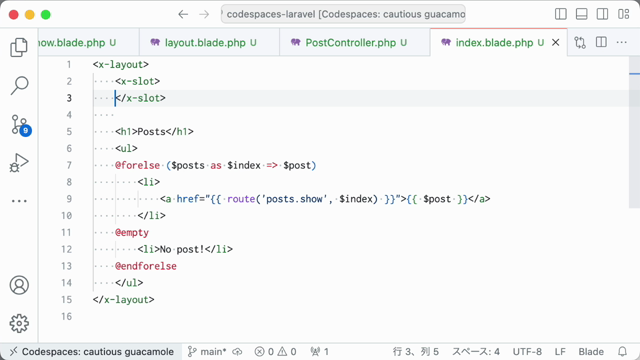The width and height of the screenshot is (640, 360).
Task: Open the Explorer files view
Action: [19, 47]
